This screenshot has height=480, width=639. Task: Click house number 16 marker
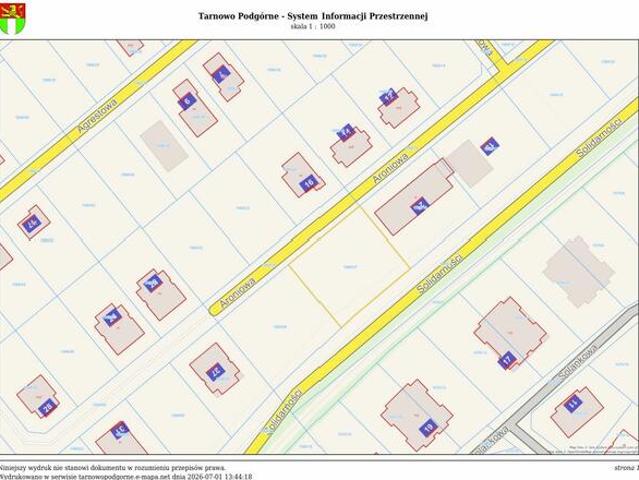[x=309, y=183]
